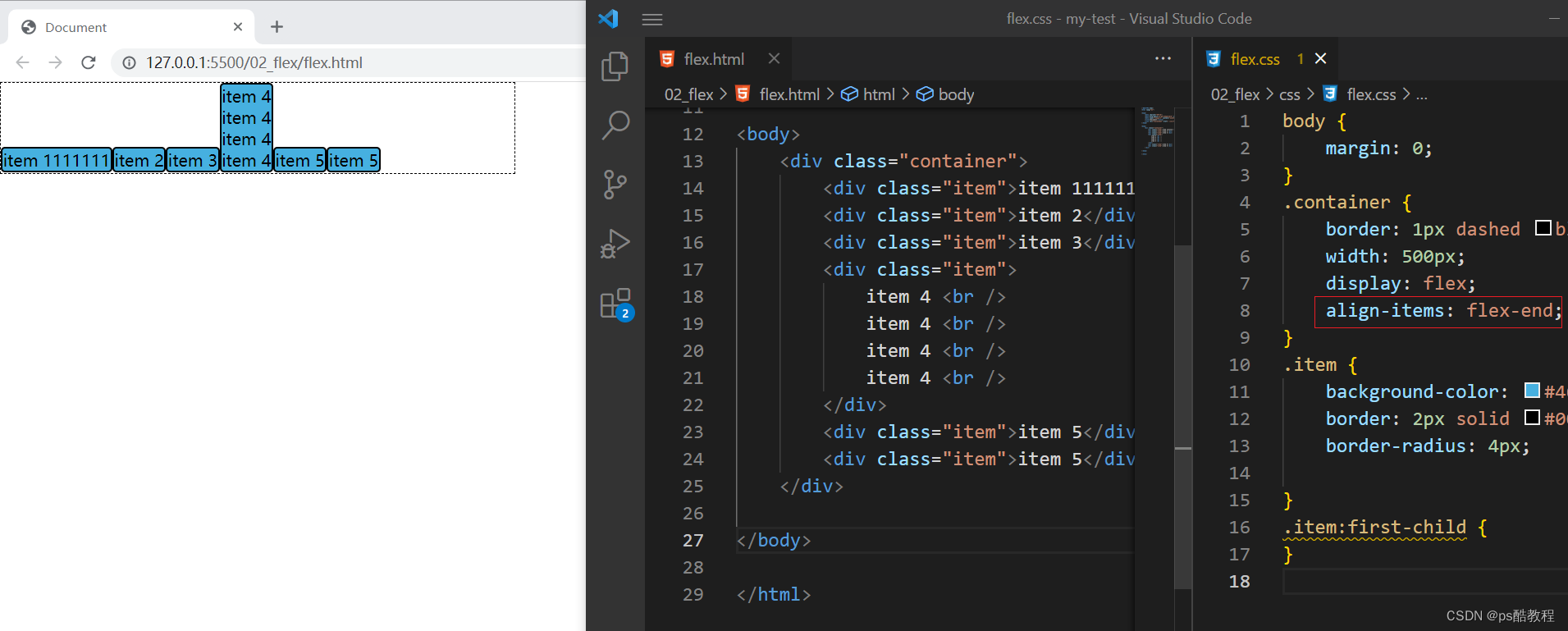Click flex.css in the breadcrumb
This screenshot has width=1568, height=631.
(x=1371, y=94)
